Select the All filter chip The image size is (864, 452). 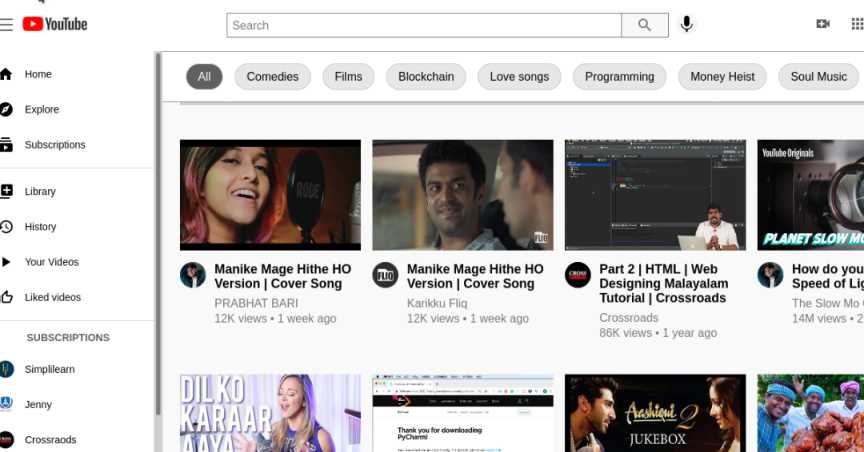point(204,77)
